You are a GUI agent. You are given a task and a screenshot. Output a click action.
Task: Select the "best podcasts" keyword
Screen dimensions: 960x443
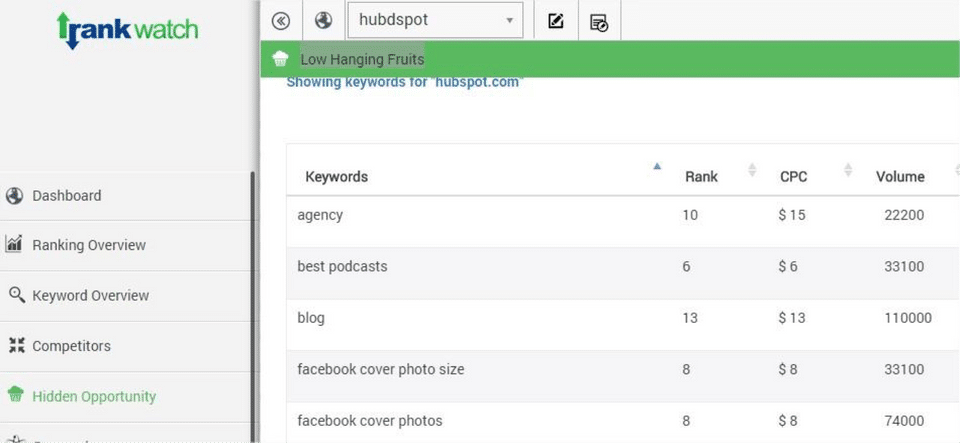(x=342, y=267)
